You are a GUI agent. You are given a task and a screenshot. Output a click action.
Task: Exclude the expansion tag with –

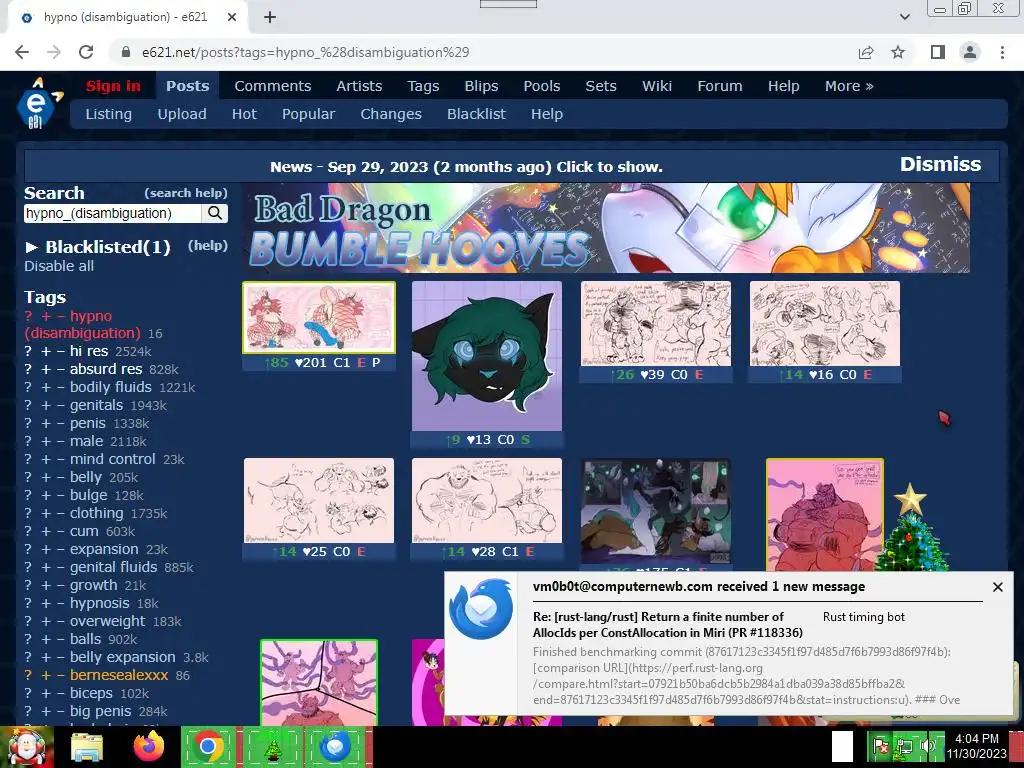pyautogui.click(x=61, y=550)
